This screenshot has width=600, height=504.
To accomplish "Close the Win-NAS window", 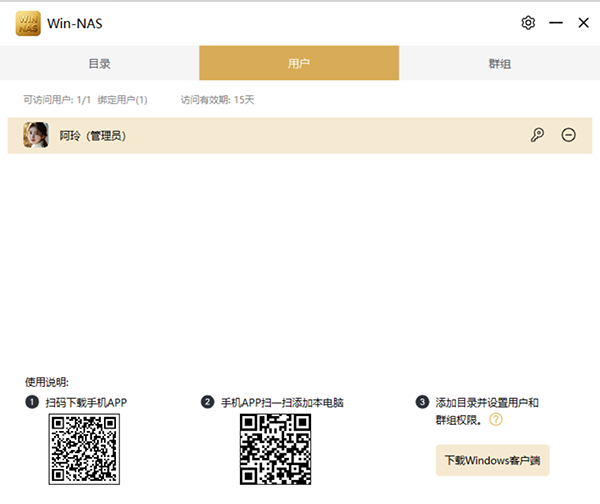I will 584,23.
